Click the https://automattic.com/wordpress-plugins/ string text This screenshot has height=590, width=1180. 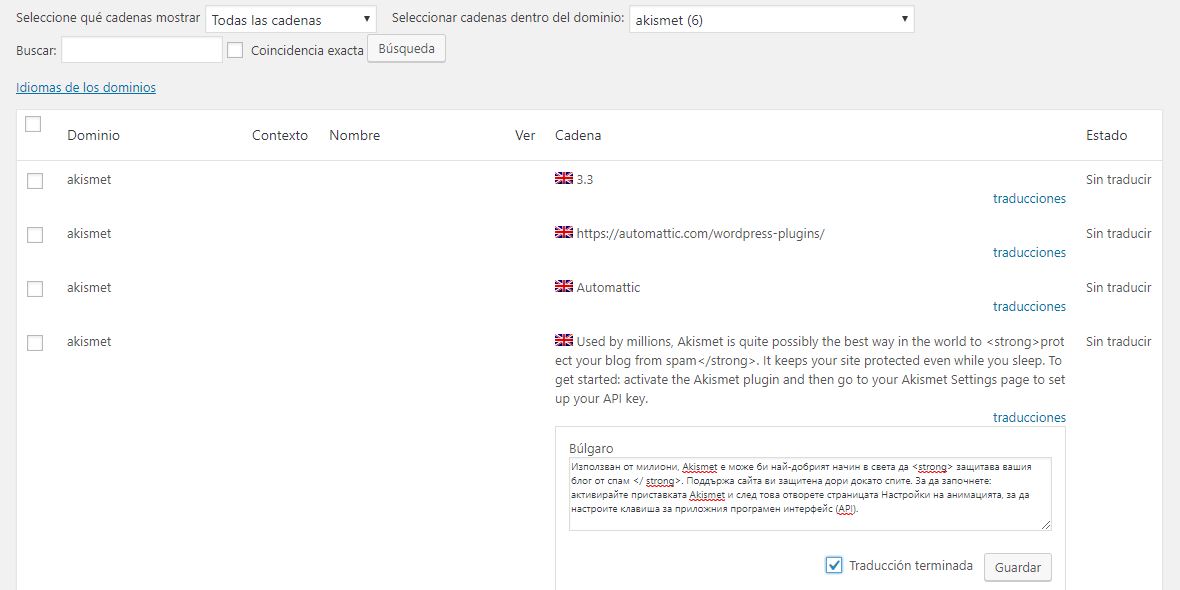click(701, 233)
